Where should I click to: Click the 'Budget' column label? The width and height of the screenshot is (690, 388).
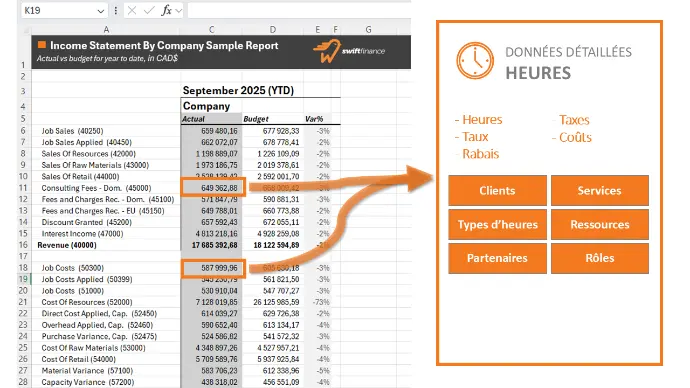click(256, 119)
